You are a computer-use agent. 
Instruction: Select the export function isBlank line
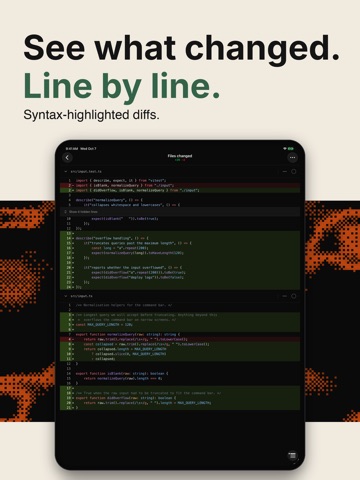[x=180, y=373]
